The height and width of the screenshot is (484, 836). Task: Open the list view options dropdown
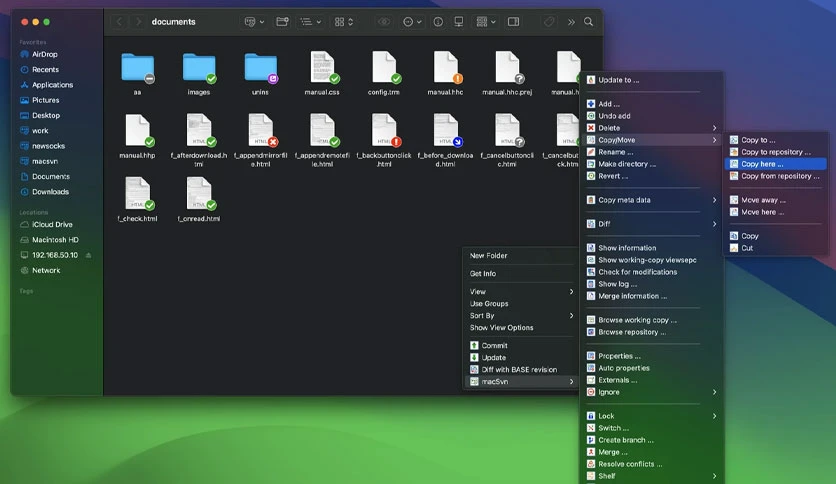point(310,22)
